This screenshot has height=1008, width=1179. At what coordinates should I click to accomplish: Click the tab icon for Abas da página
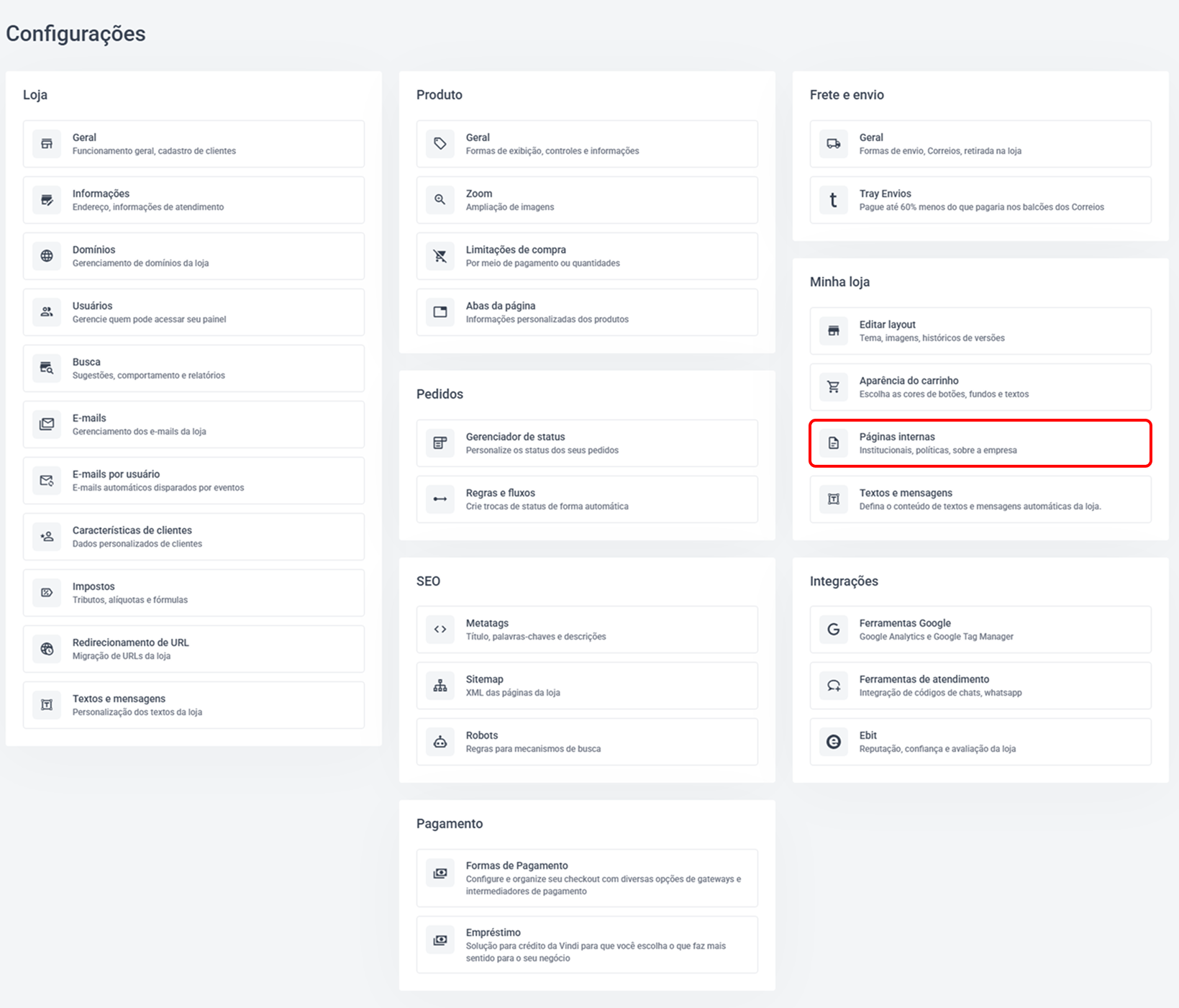pyautogui.click(x=440, y=312)
